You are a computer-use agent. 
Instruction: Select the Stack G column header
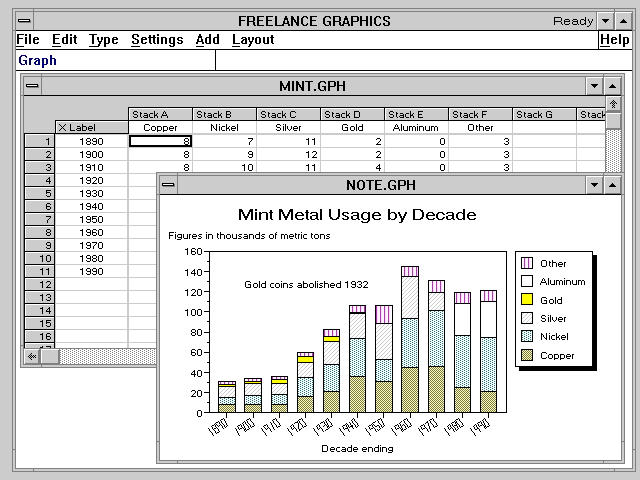click(x=544, y=114)
